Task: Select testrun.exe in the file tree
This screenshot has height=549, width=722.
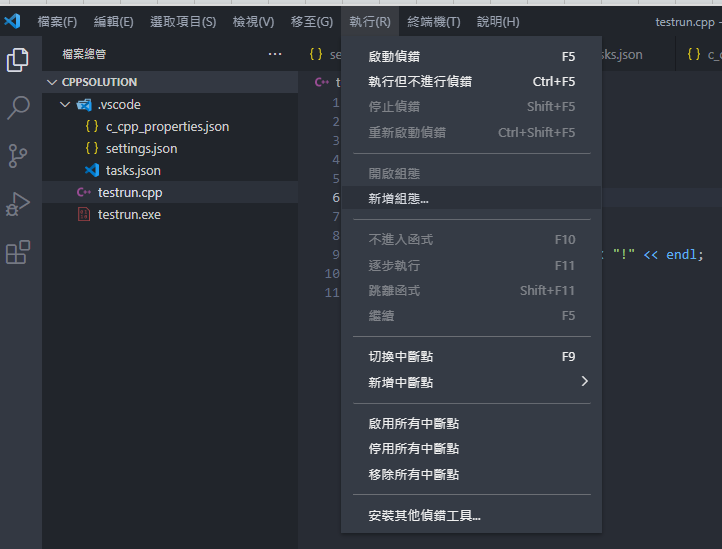Action: [129, 214]
